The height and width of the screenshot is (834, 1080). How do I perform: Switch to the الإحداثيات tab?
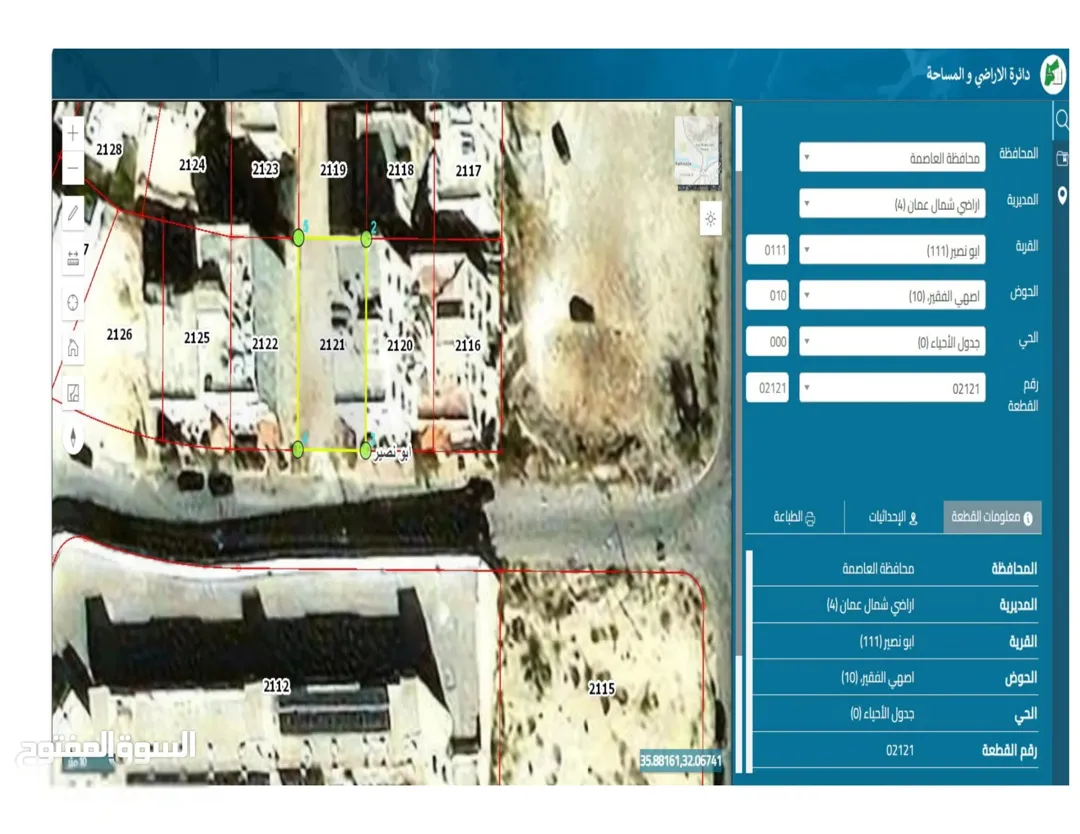893,517
